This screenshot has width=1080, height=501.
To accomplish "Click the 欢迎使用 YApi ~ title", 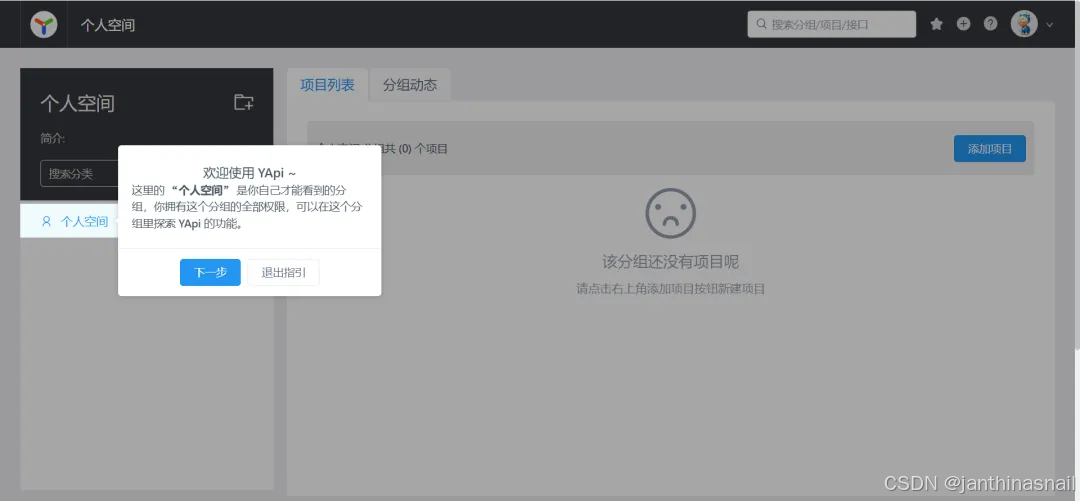I will point(249,172).
